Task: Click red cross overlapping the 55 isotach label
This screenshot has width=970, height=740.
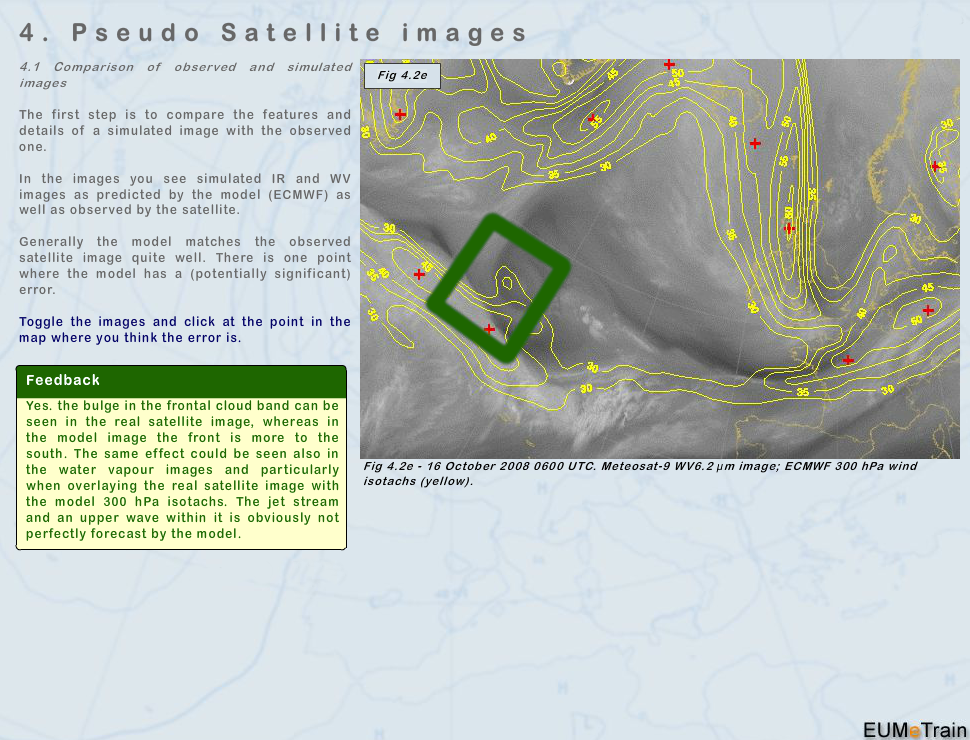Action: click(x=592, y=119)
